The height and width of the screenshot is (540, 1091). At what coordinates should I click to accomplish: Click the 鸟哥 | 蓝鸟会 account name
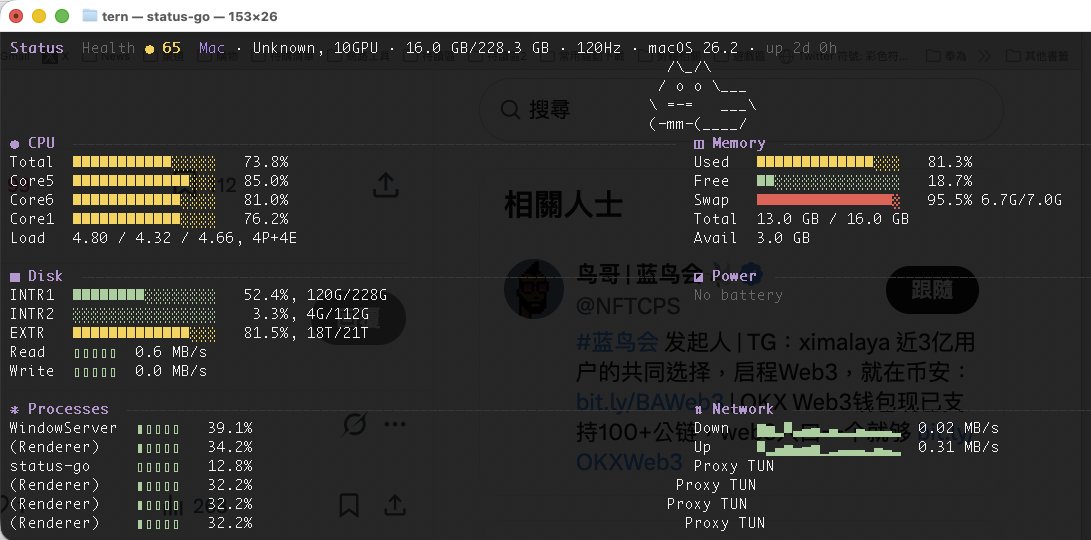(x=639, y=275)
